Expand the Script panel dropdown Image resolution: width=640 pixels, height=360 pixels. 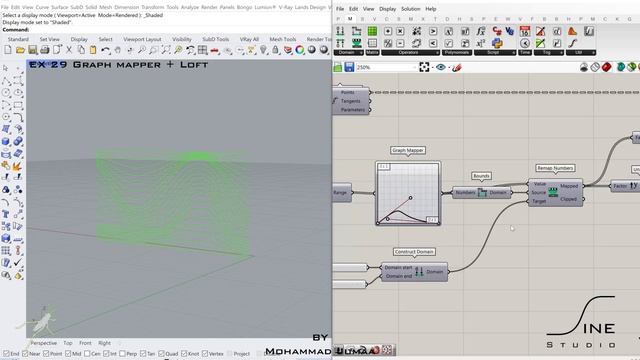pos(513,53)
